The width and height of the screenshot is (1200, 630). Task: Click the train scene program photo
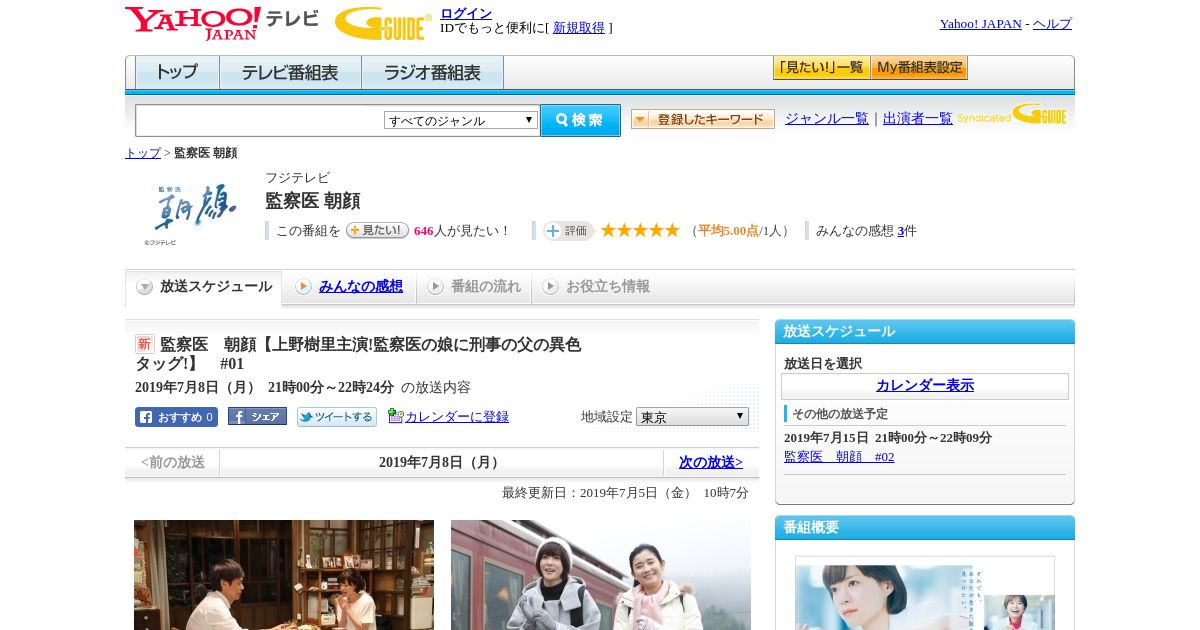tap(601, 575)
